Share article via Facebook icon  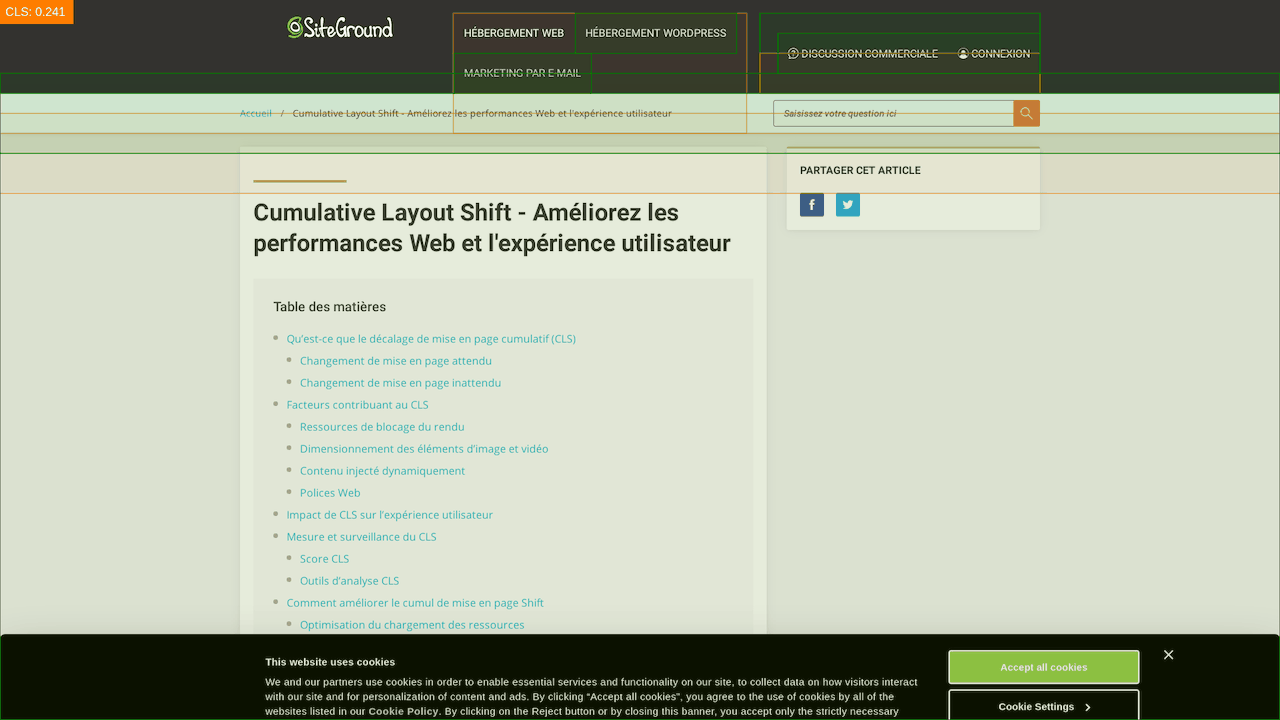[x=812, y=205]
